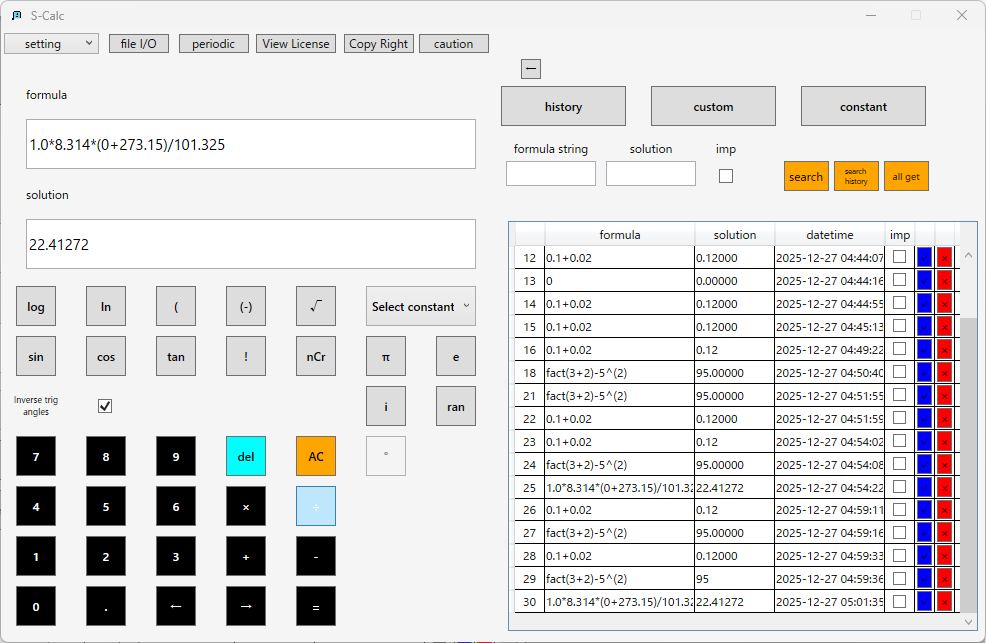Click in the formula string search field
986x643 pixels.
(551, 173)
